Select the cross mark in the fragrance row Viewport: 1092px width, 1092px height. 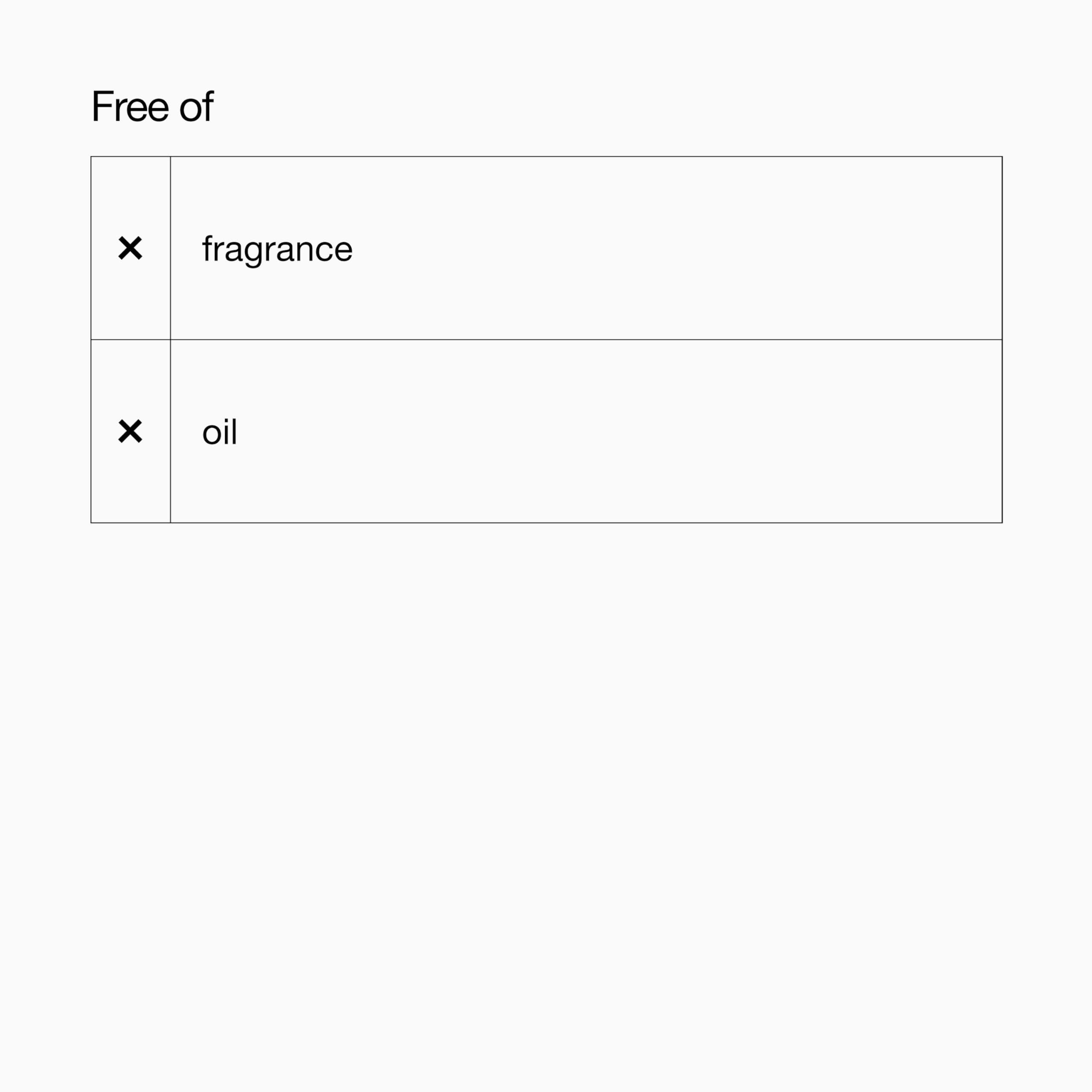coord(130,248)
